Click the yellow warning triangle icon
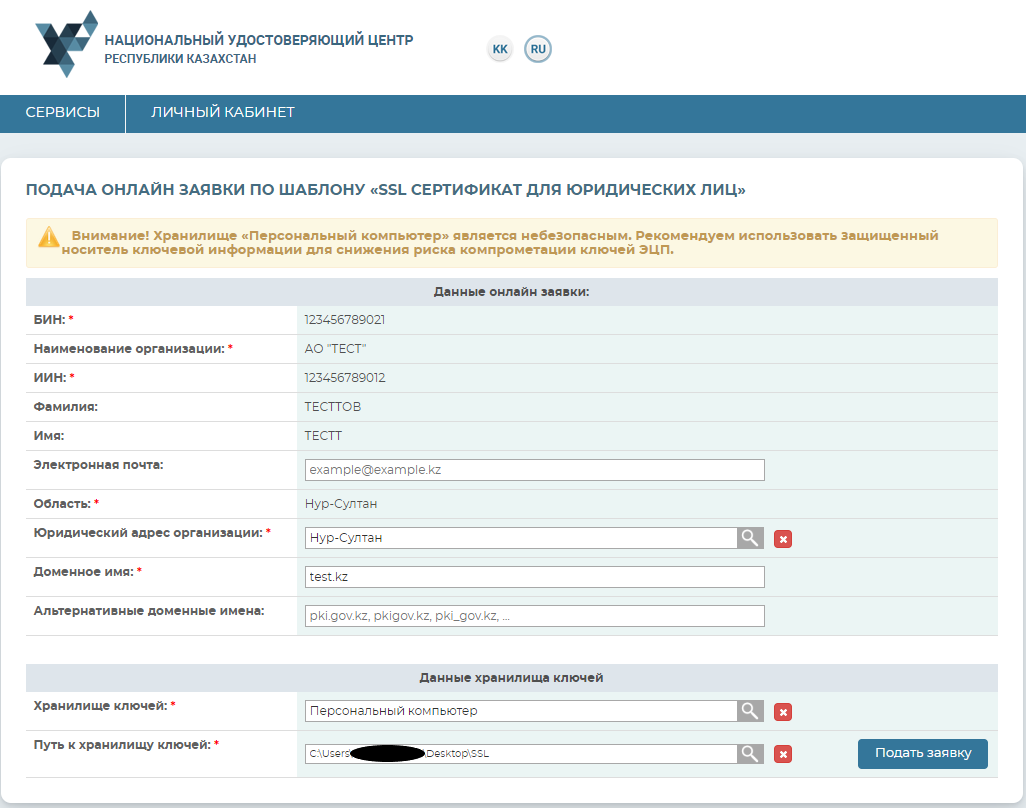The height and width of the screenshot is (808, 1026). click(x=49, y=237)
